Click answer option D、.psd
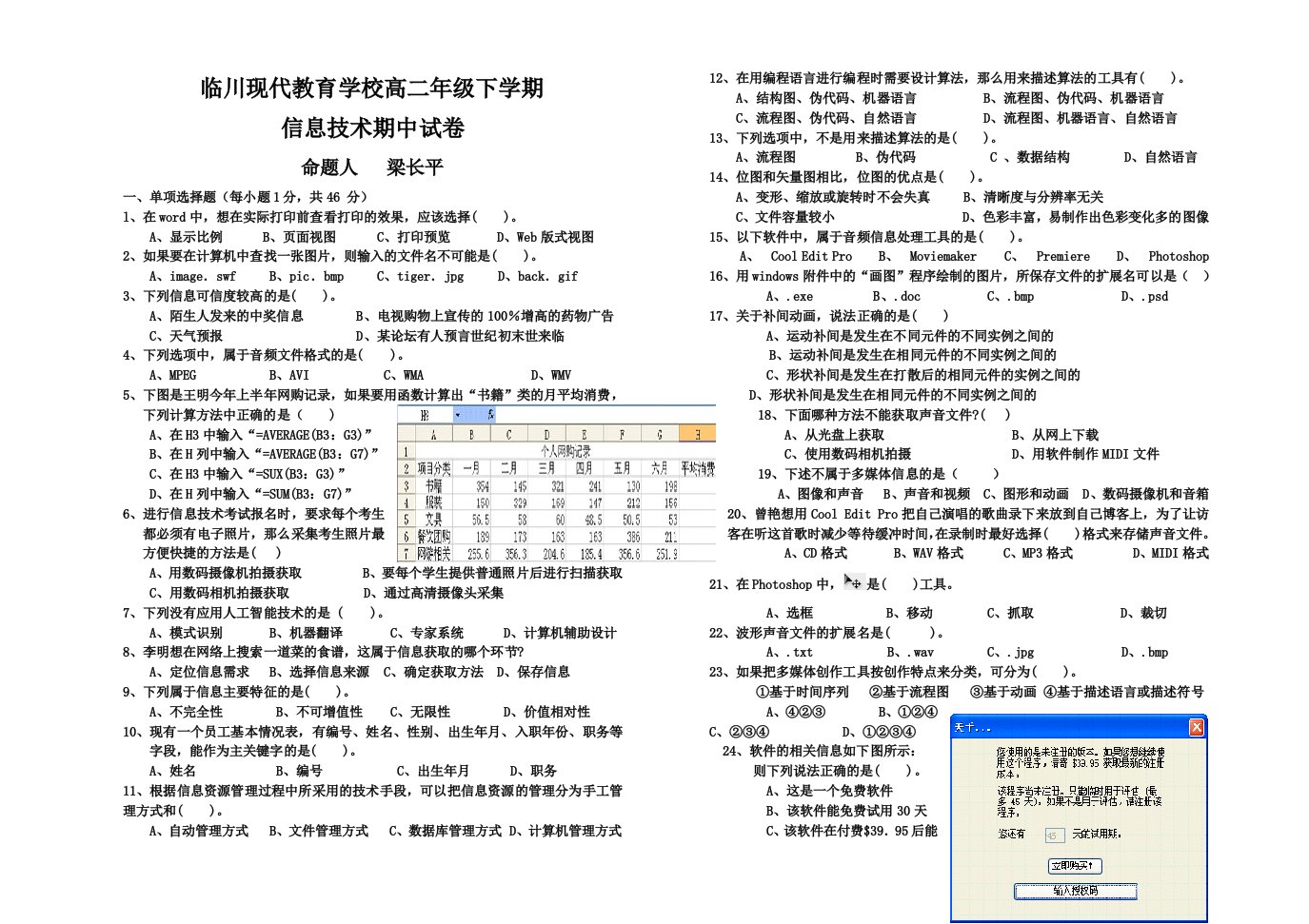 pyautogui.click(x=1144, y=296)
